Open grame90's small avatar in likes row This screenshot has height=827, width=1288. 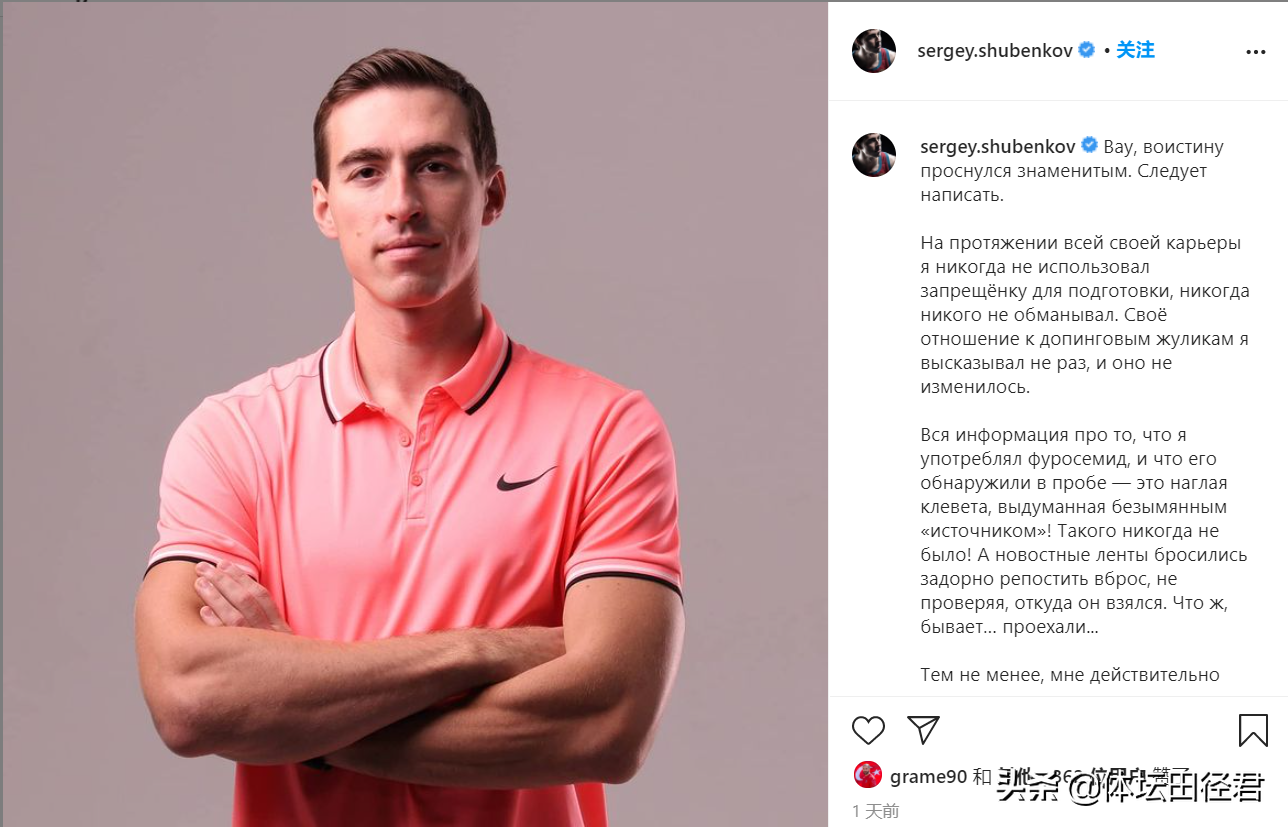point(867,775)
